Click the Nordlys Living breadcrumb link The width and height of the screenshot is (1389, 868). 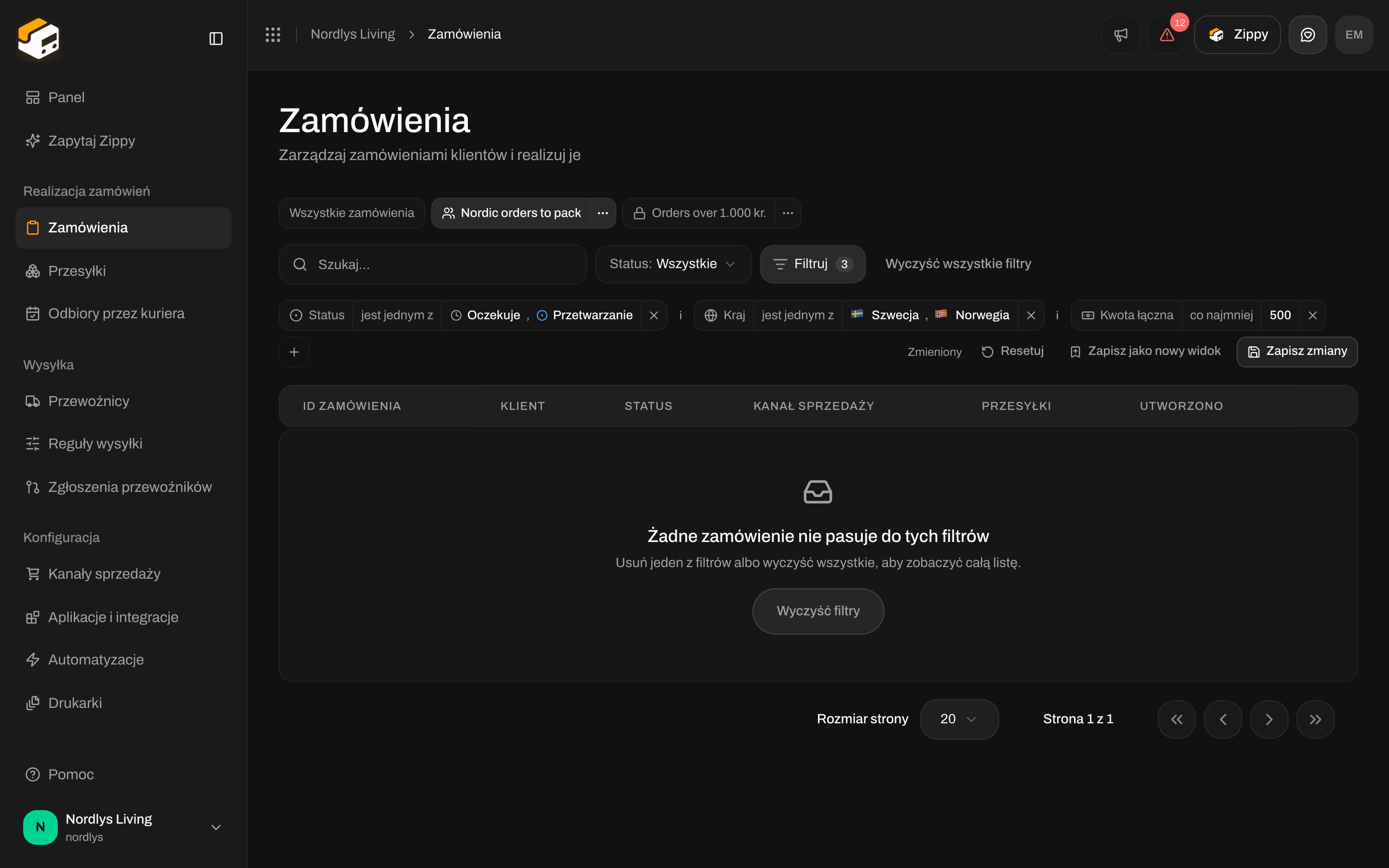[353, 34]
